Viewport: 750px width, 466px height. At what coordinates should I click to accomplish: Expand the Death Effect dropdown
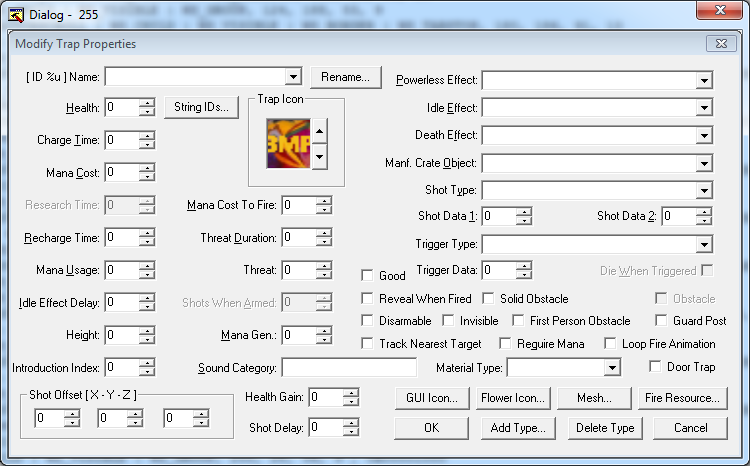(704, 135)
